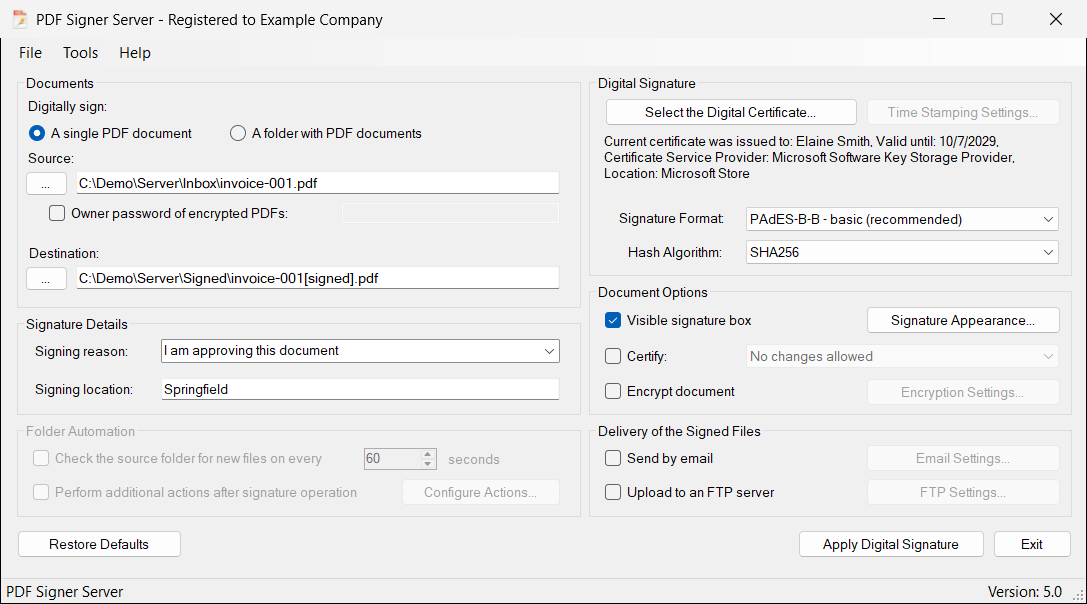Edit the Source path field
1087x604 pixels.
pos(318,183)
